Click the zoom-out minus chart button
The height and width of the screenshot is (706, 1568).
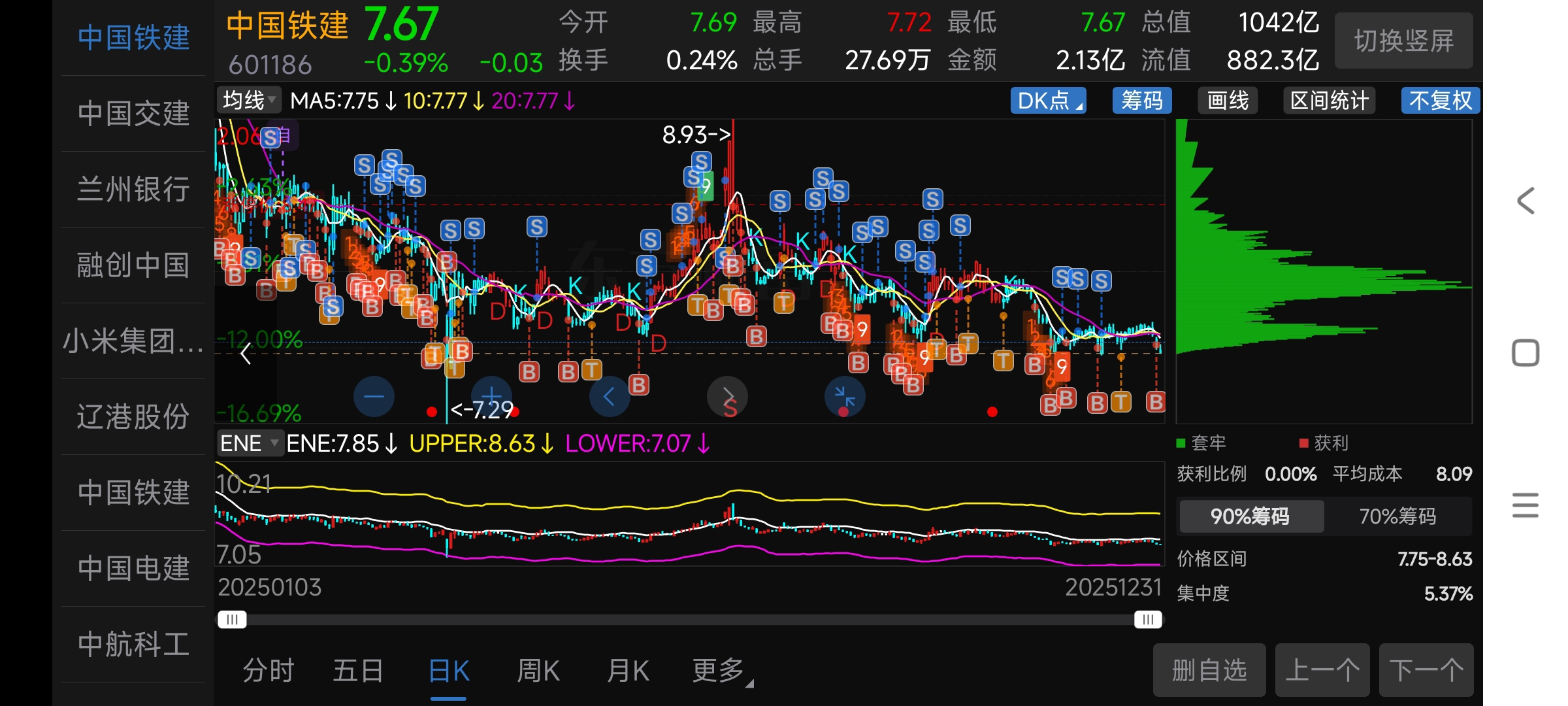(374, 396)
